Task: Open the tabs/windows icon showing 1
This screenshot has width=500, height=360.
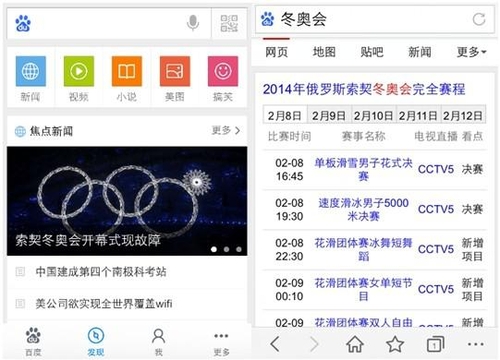Action: point(435,344)
